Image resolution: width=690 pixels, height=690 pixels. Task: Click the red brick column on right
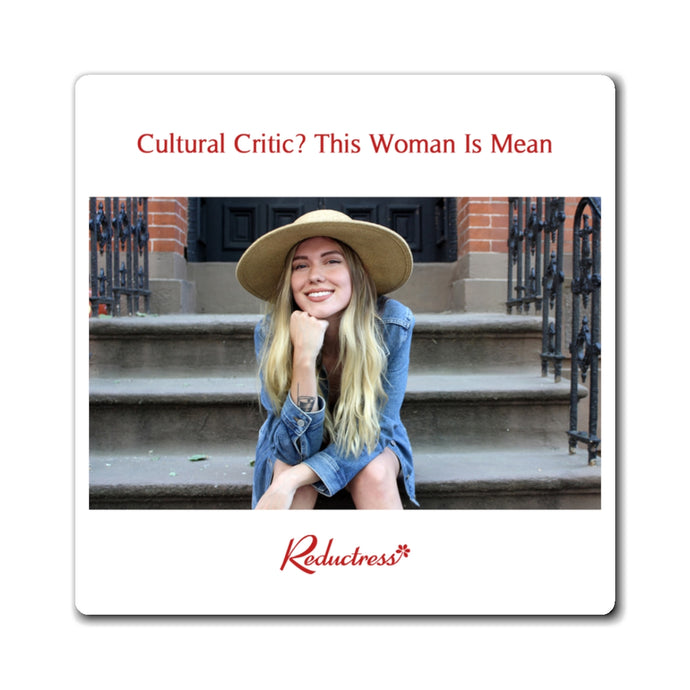pyautogui.click(x=483, y=225)
